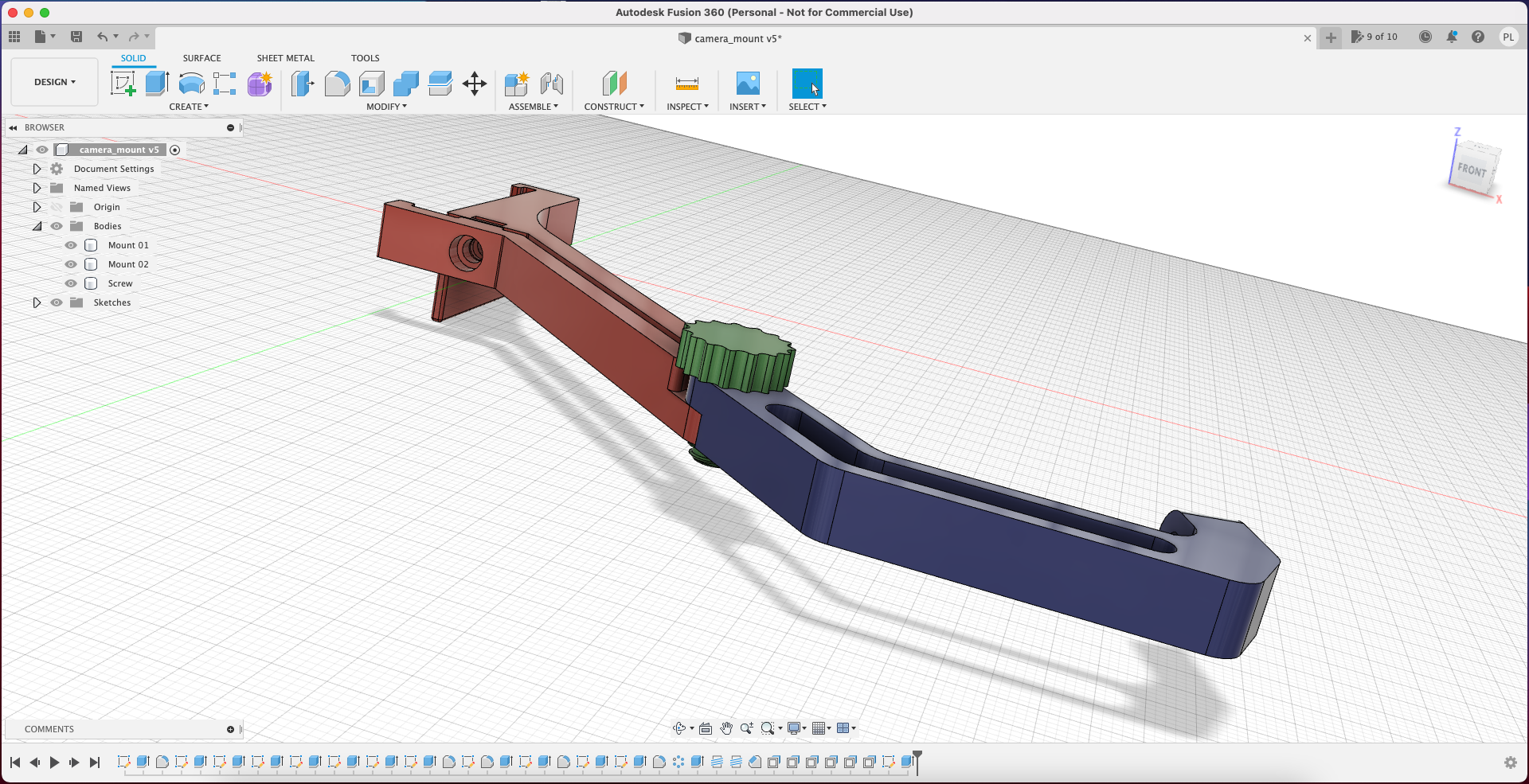Viewport: 1529px width, 784px height.
Task: Expand the Named Views node
Action: [x=37, y=188]
